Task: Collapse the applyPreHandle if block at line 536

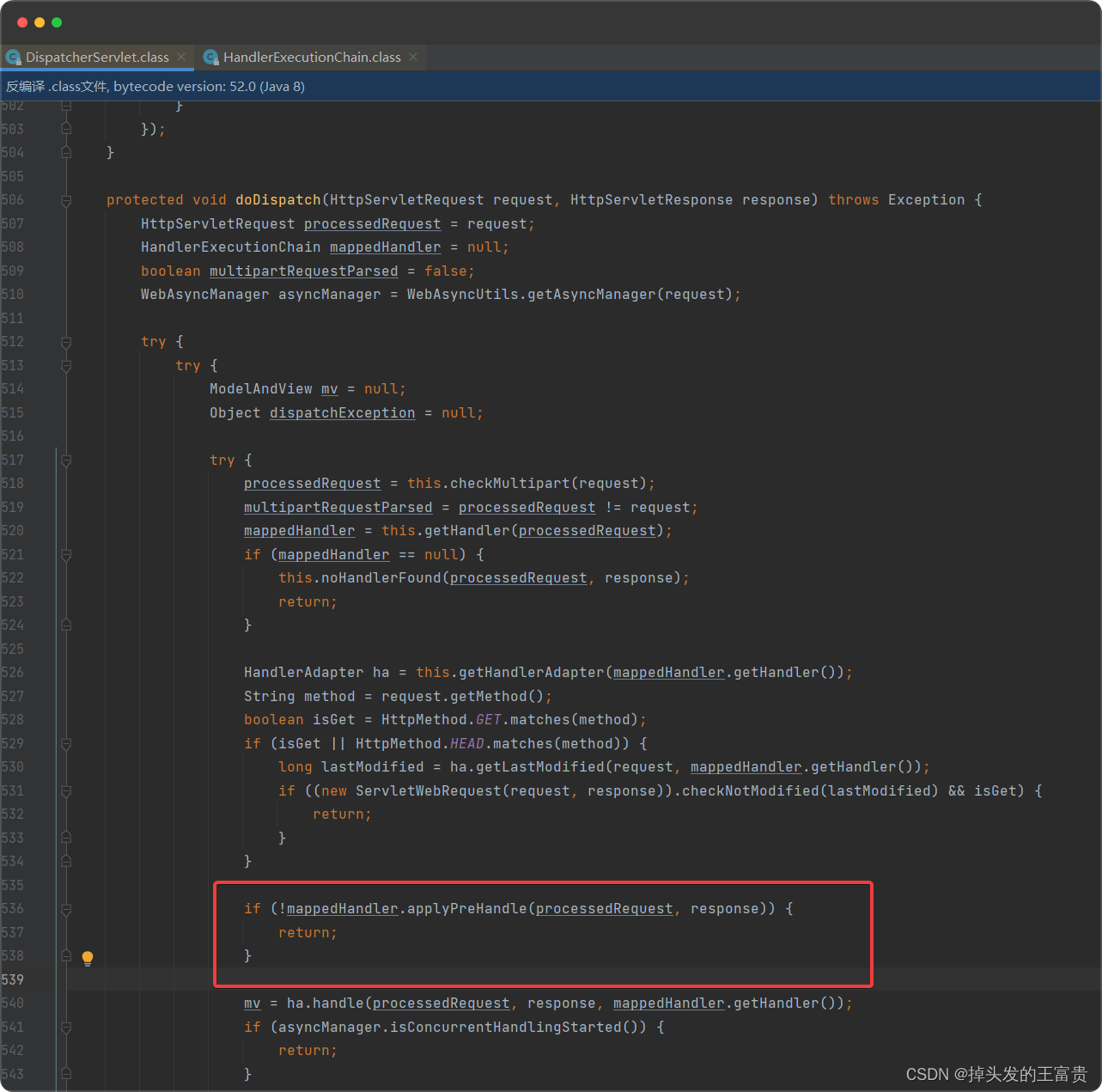Action: [66, 909]
